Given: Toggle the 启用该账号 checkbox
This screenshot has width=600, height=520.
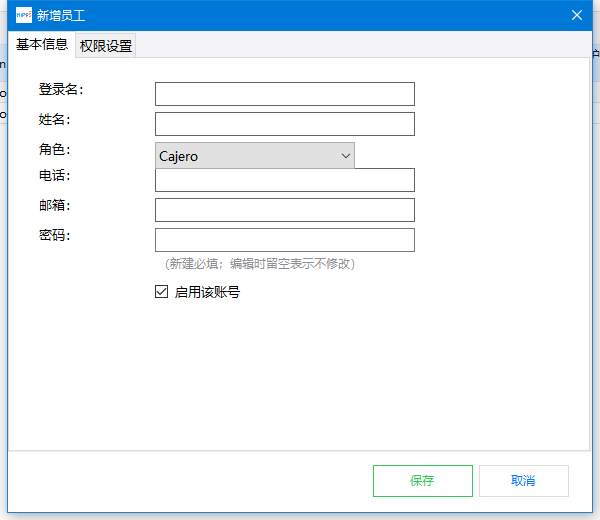Looking at the screenshot, I should click(161, 292).
